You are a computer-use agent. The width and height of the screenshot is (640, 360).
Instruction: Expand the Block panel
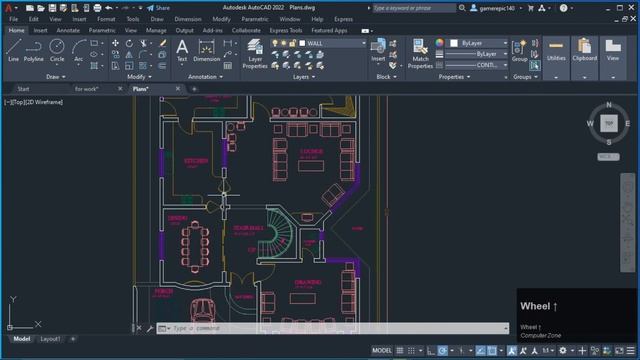(x=386, y=76)
